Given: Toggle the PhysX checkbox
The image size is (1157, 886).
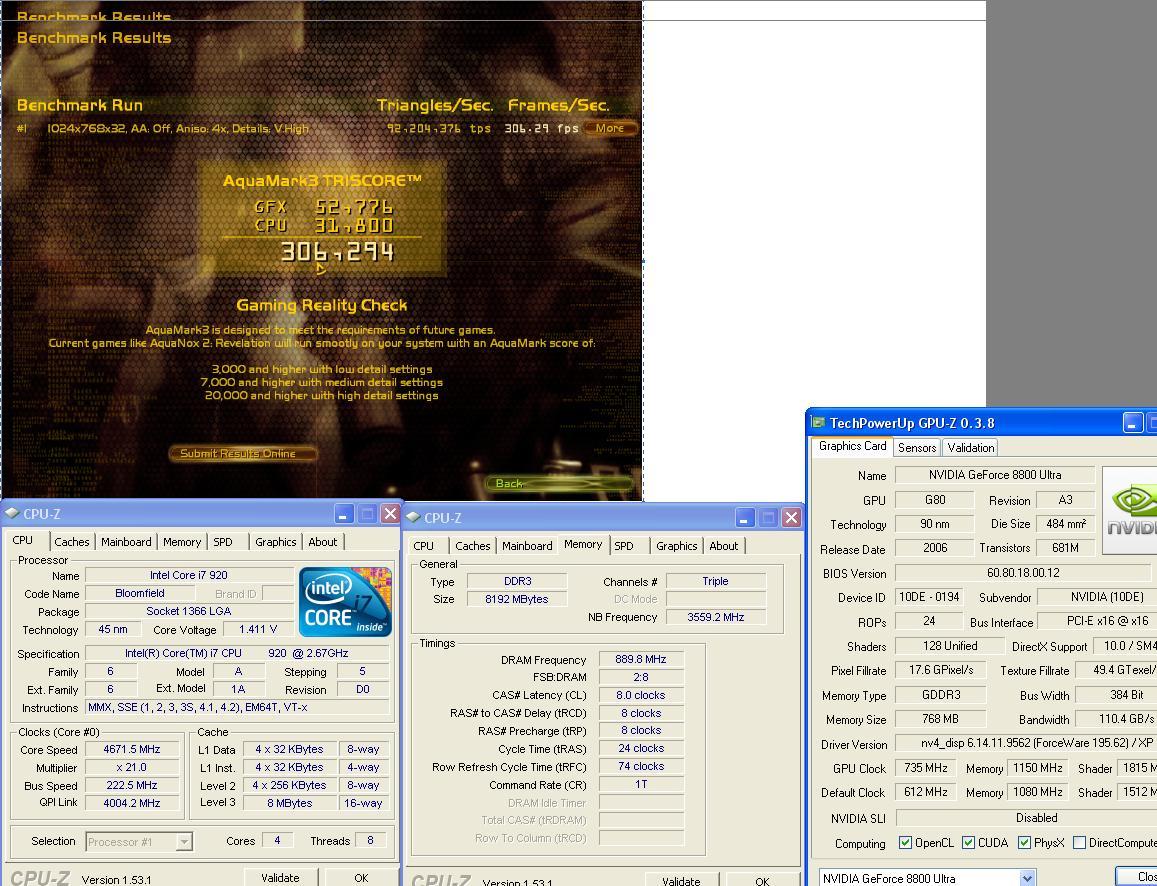Looking at the screenshot, I should coord(1024,842).
